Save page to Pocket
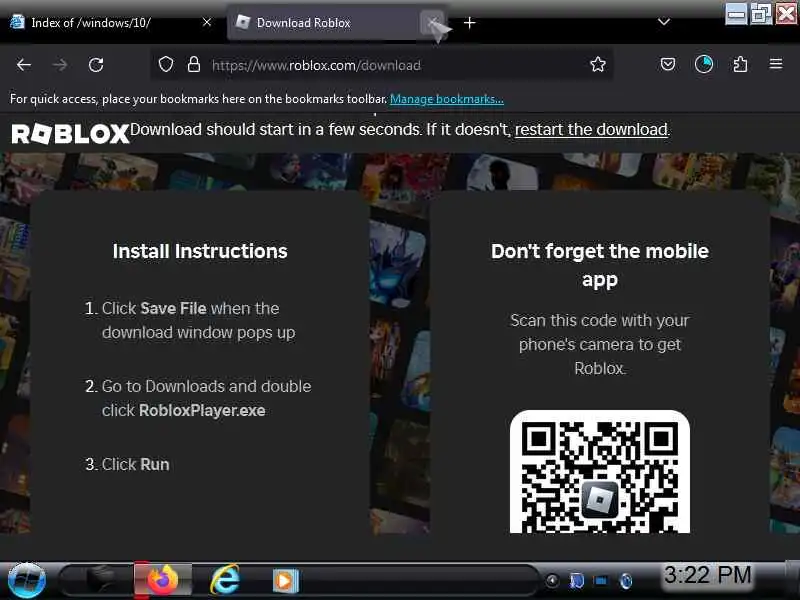Screen dimensions: 800x600 coord(668,64)
